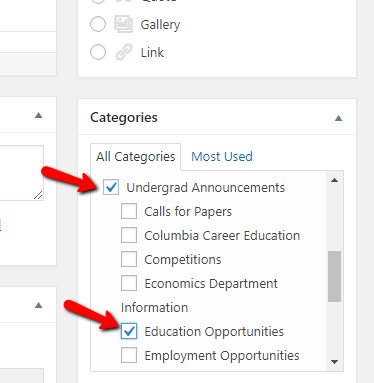This screenshot has width=374, height=383.
Task: Choose the Link radio button
Action: pyautogui.click(x=98, y=52)
